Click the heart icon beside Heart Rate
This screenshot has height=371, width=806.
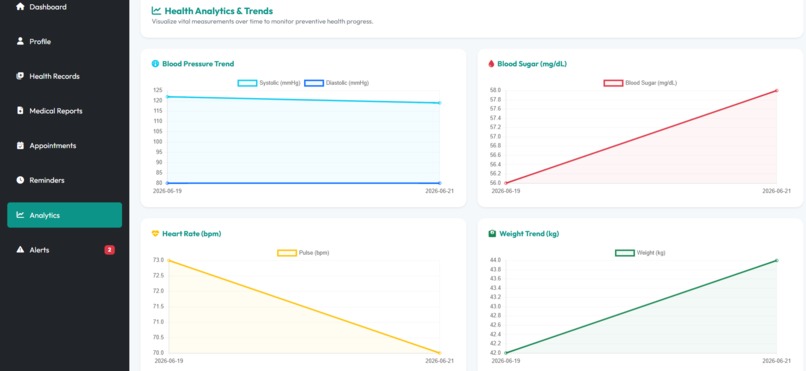[x=155, y=233]
